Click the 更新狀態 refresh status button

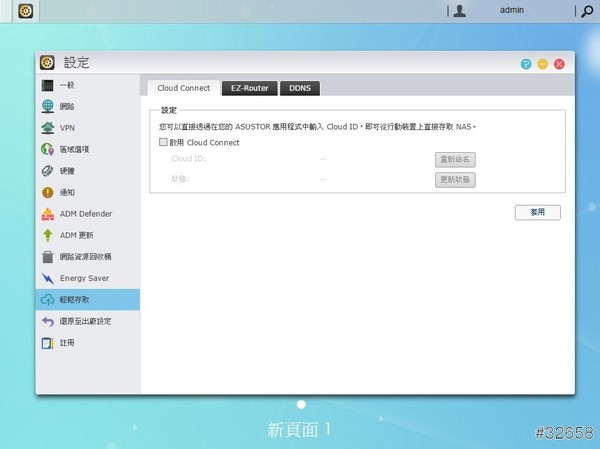pos(455,180)
